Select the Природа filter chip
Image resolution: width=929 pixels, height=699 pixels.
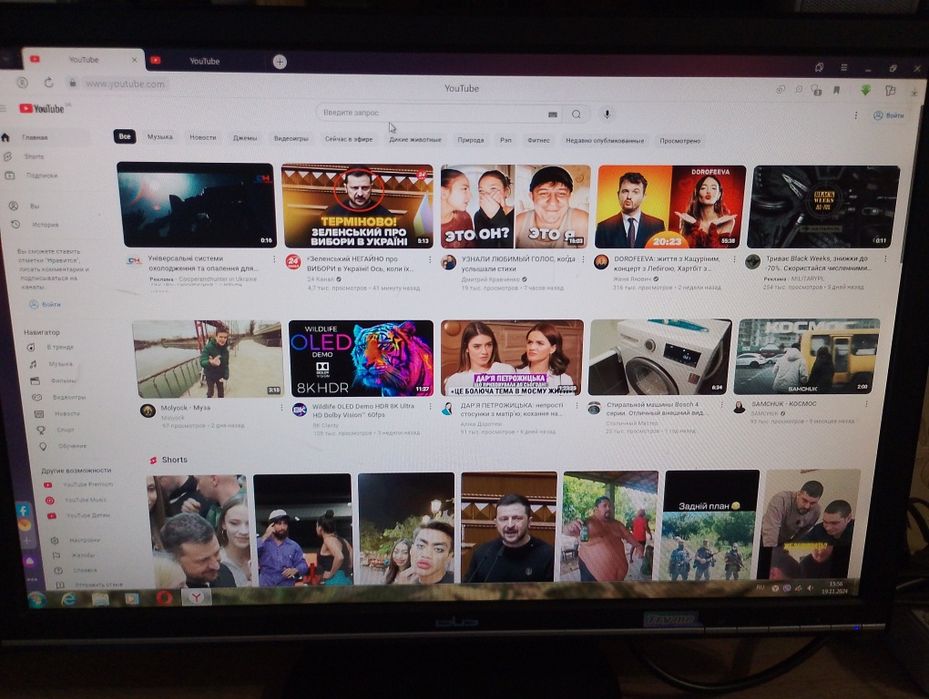(470, 140)
